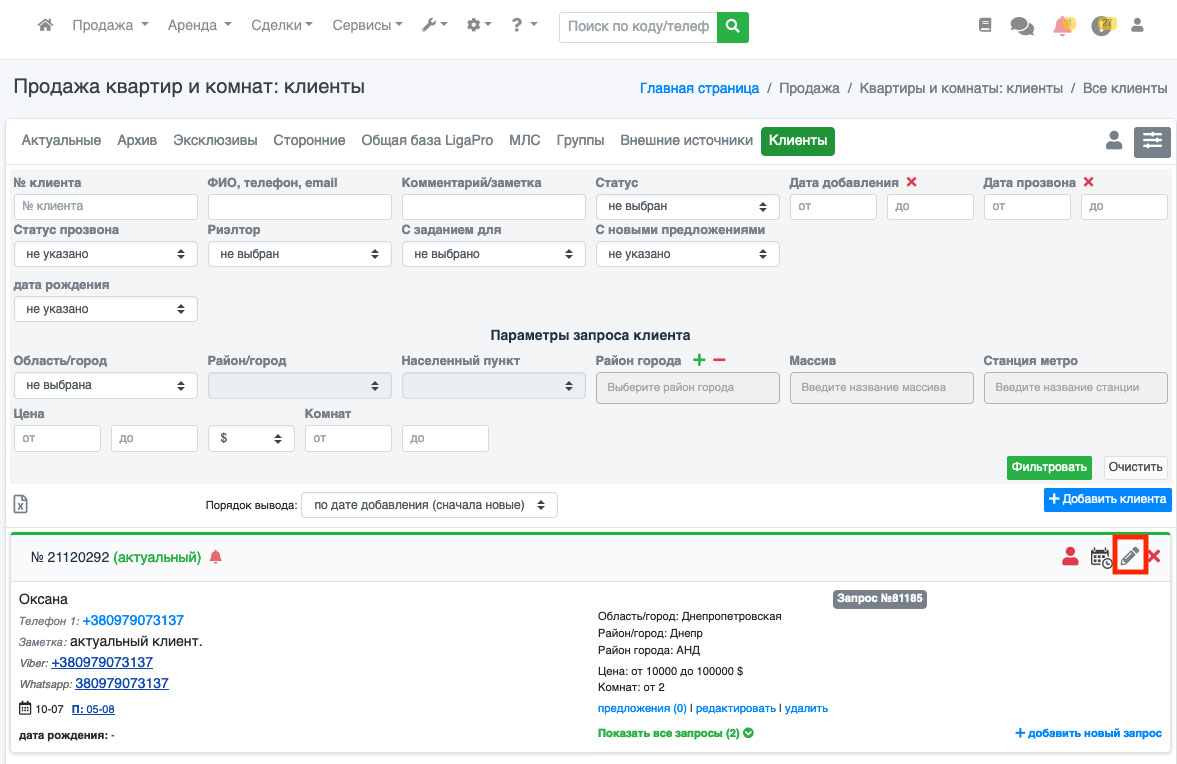Open the calendar schedule icon in client card

[1100, 557]
